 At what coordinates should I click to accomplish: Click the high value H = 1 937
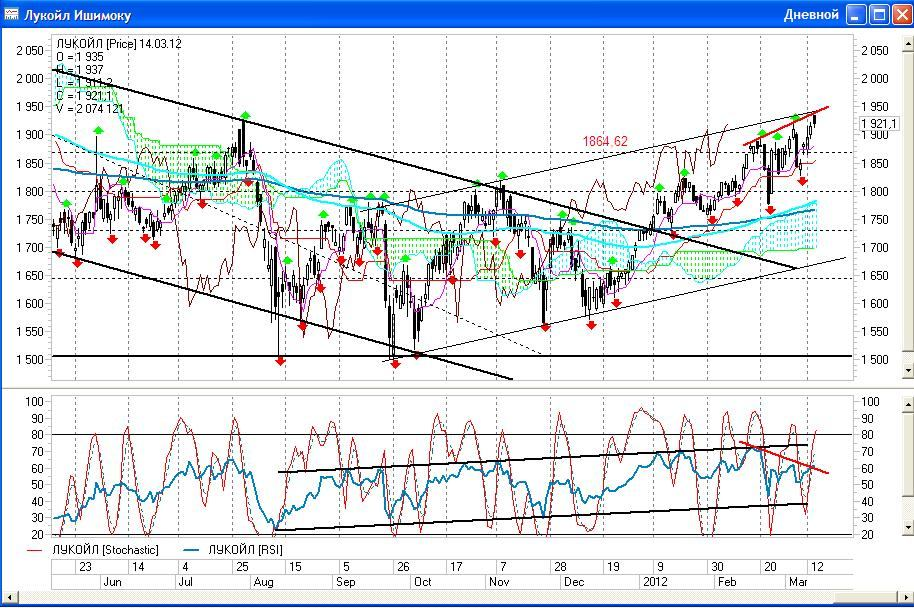pyautogui.click(x=80, y=69)
